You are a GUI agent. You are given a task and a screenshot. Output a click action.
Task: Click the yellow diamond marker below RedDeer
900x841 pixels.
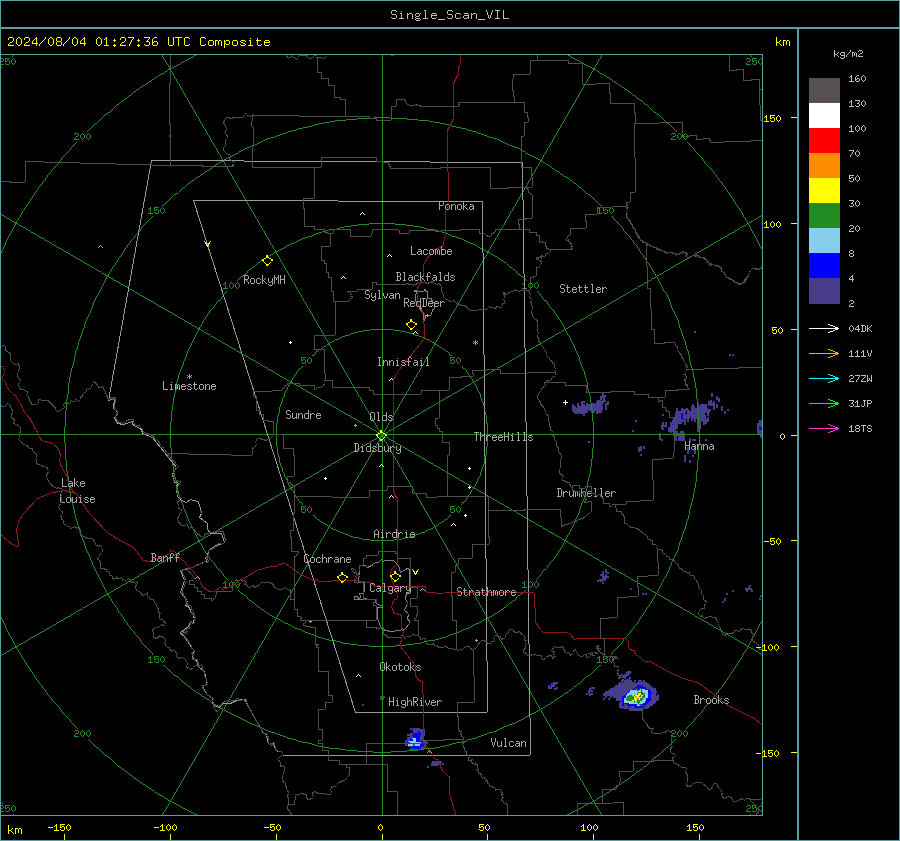click(411, 325)
